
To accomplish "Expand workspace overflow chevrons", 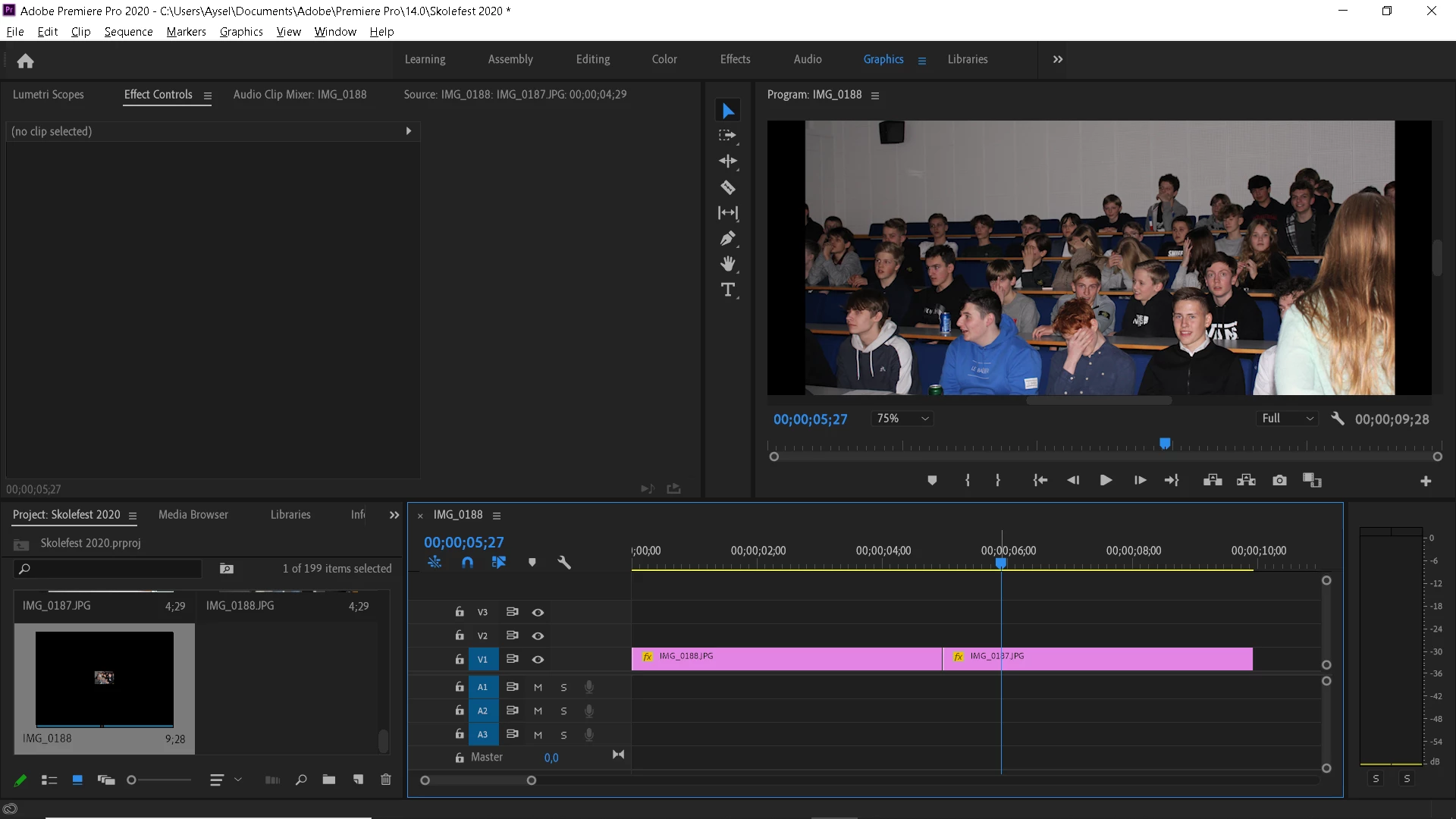I will pos(1058,59).
